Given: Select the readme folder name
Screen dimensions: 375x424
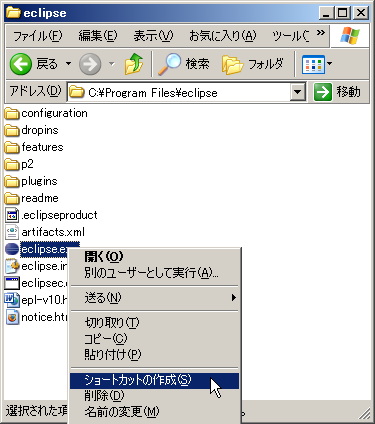Looking at the screenshot, I should point(40,198).
